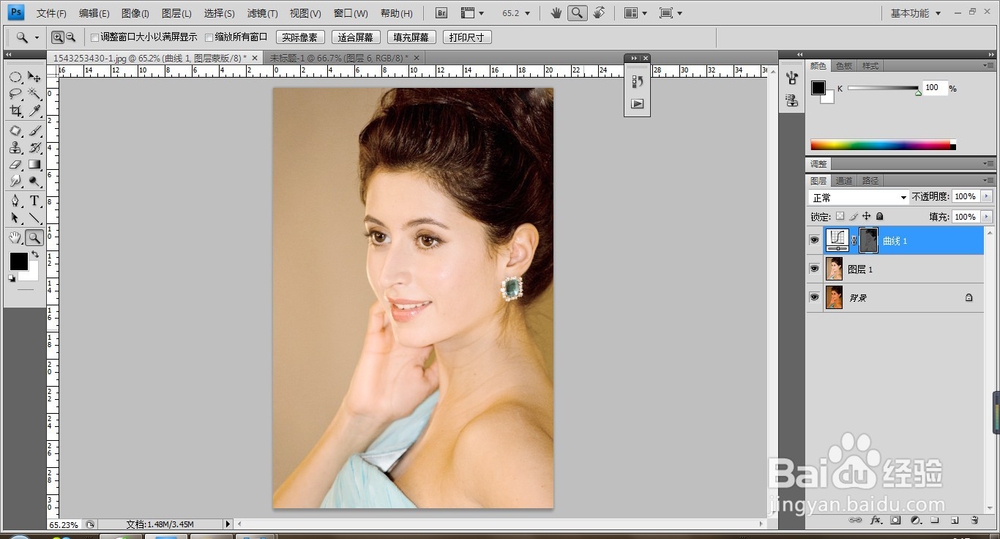Switch to the 通道 channels tab

click(844, 181)
